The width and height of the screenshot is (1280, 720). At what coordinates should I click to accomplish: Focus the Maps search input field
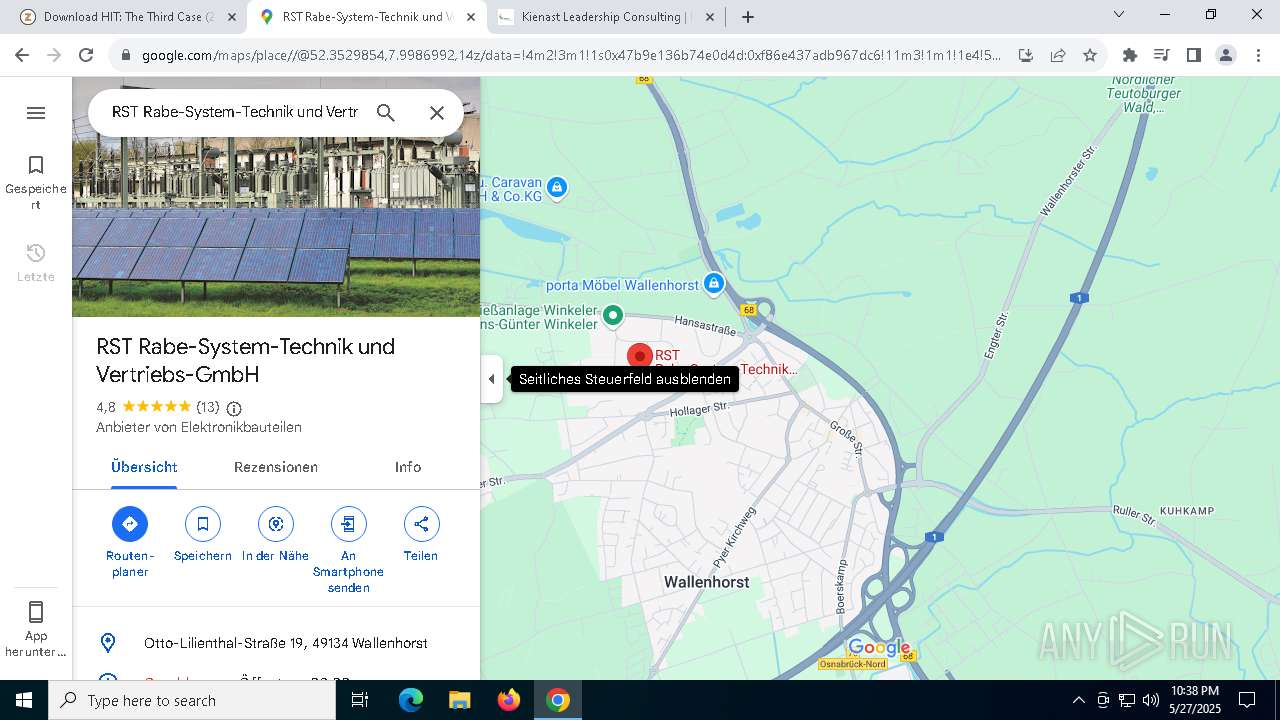pyautogui.click(x=234, y=112)
